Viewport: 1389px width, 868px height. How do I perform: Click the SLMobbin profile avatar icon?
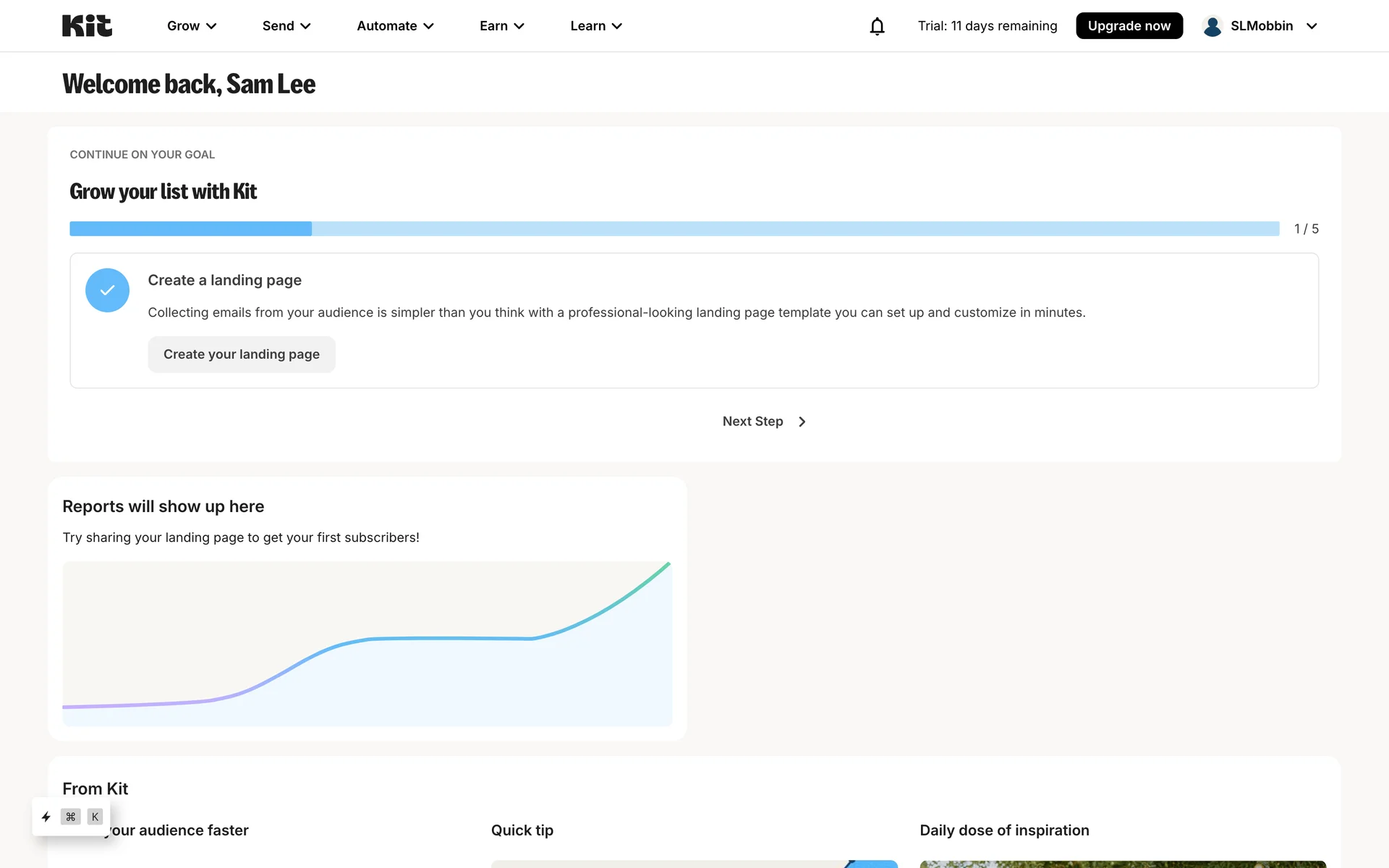pyautogui.click(x=1212, y=26)
